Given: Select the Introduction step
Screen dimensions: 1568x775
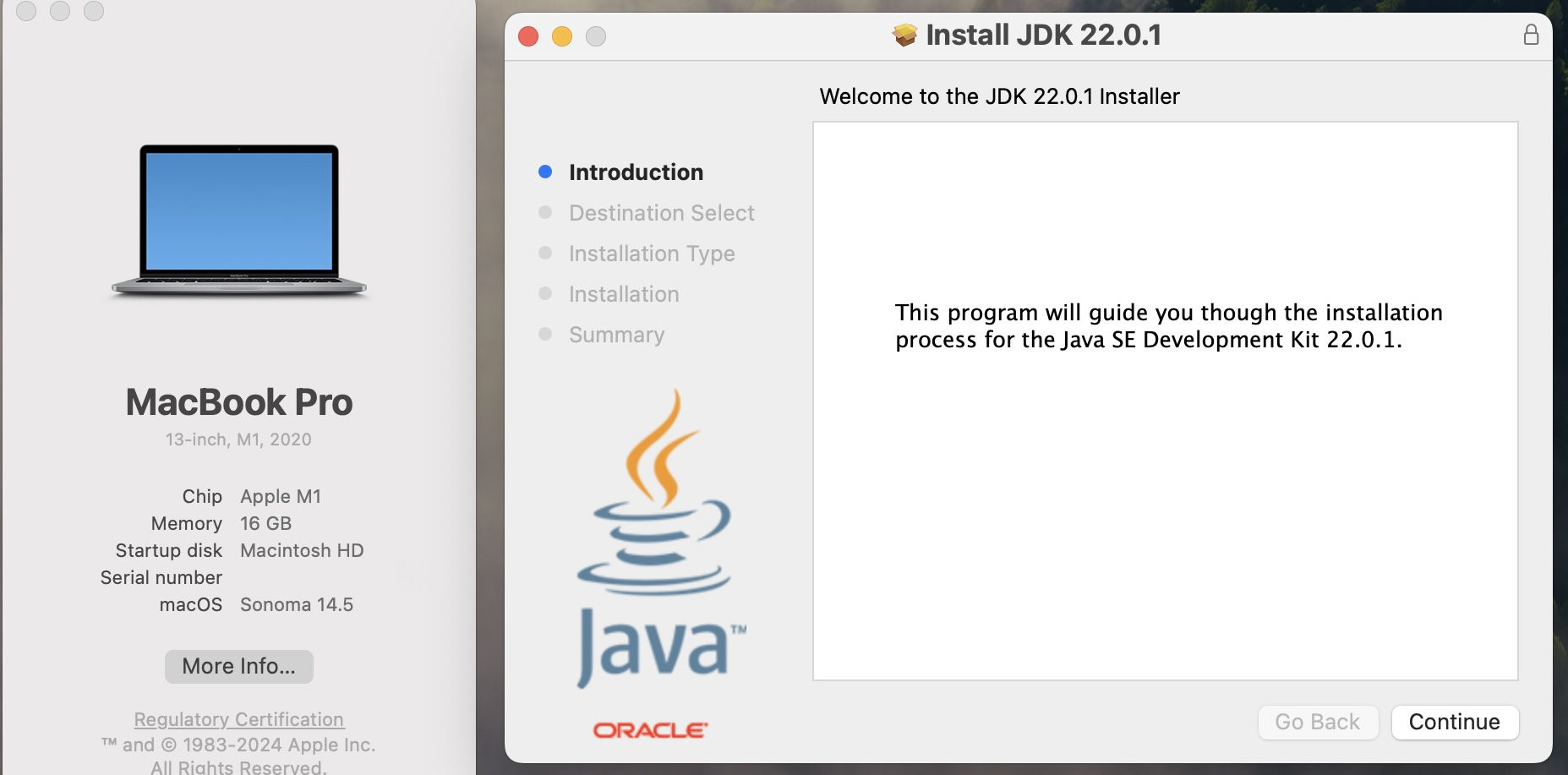Looking at the screenshot, I should [x=636, y=172].
